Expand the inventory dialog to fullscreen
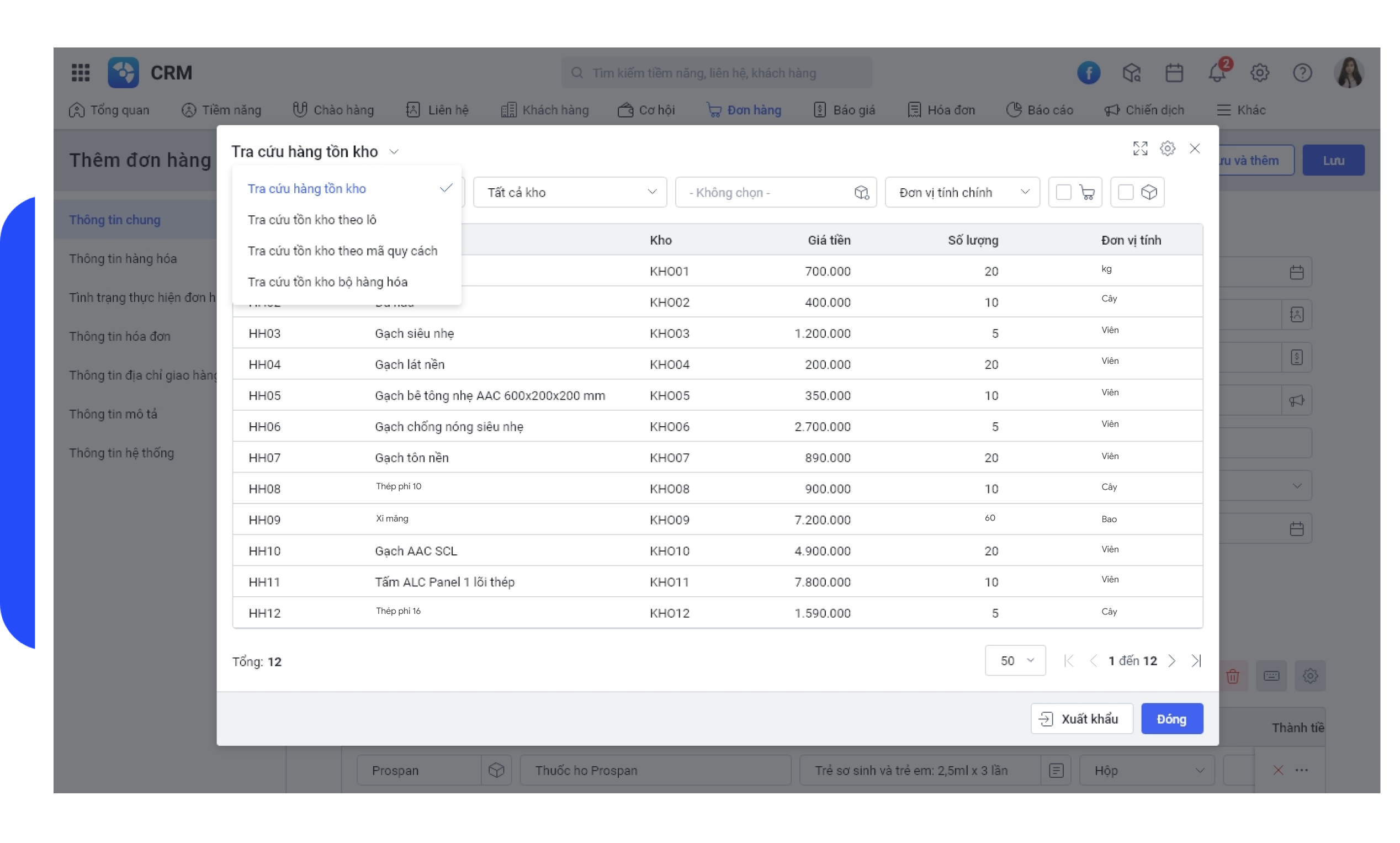This screenshot has height=843, width=1400. [x=1139, y=149]
